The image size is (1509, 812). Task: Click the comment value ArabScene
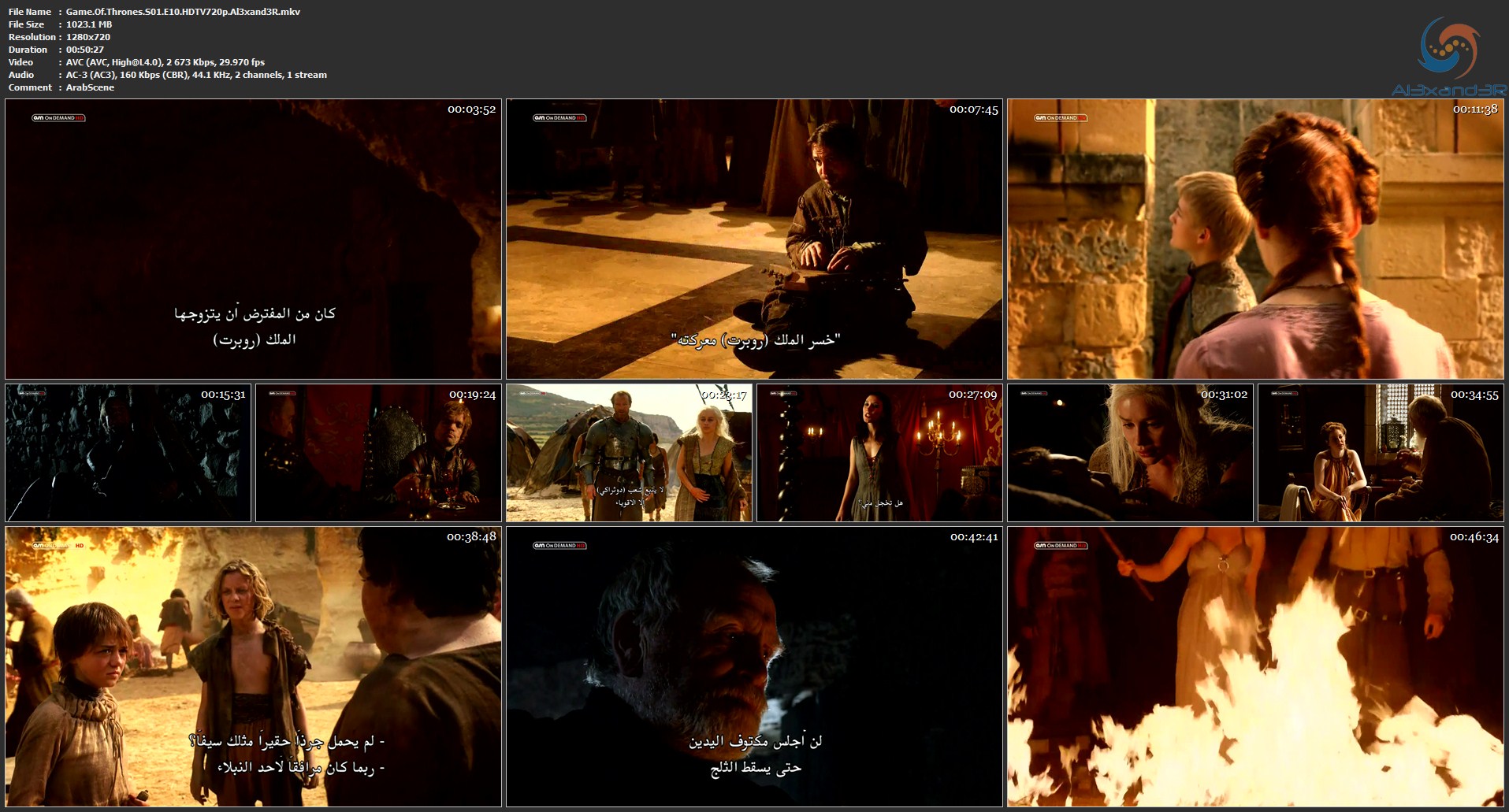coord(90,87)
